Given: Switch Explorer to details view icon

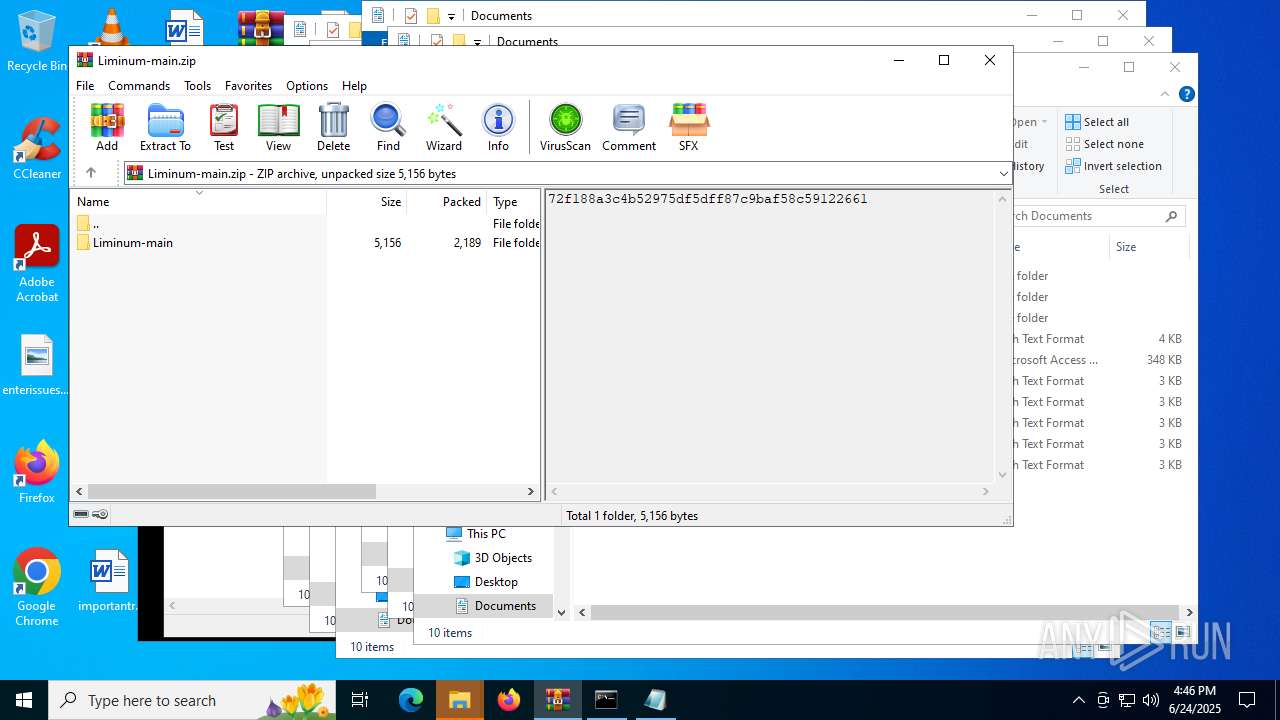Looking at the screenshot, I should (1161, 632).
